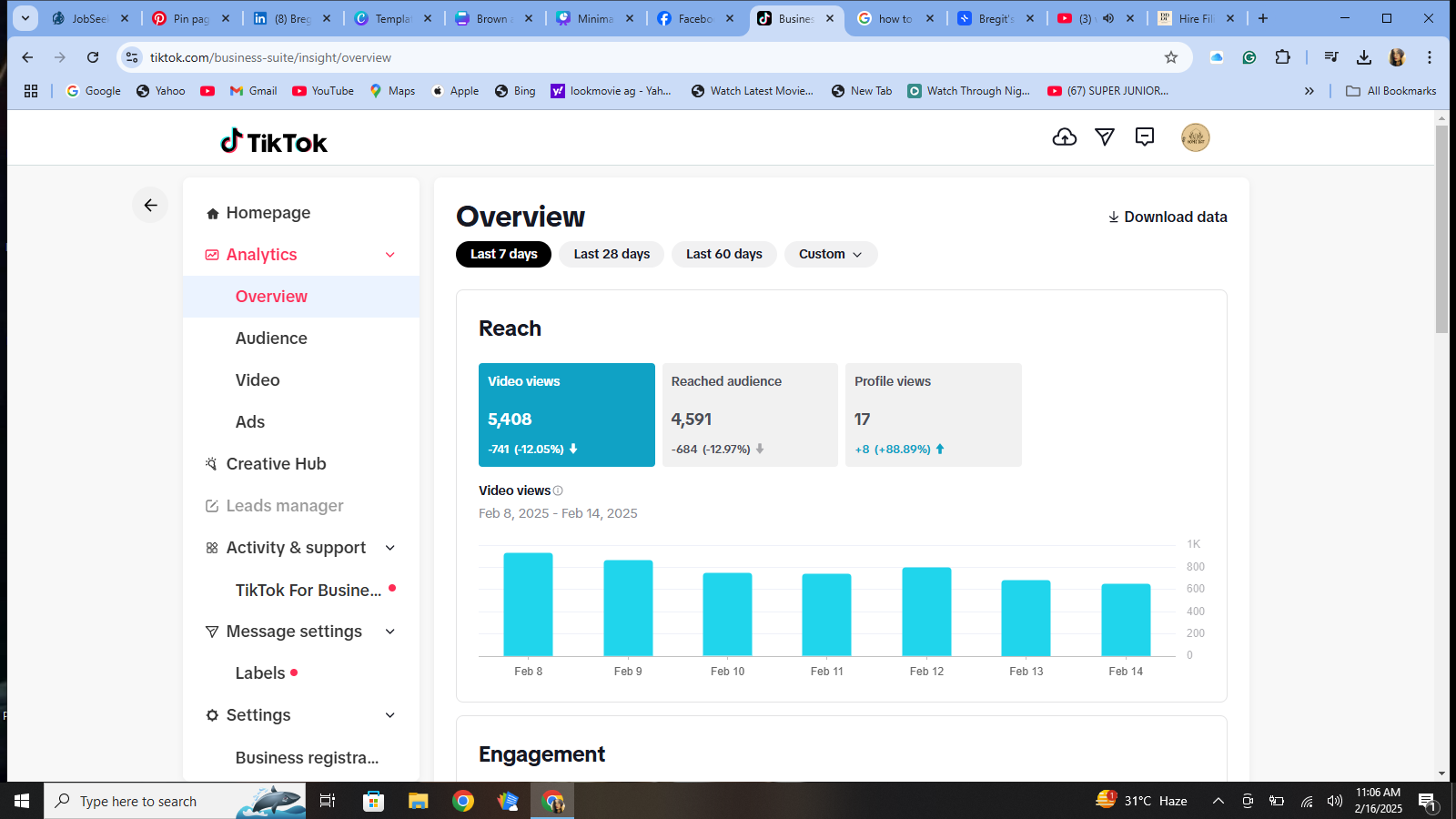Click the address bar URL field
The height and width of the screenshot is (819, 1456).
[655, 57]
